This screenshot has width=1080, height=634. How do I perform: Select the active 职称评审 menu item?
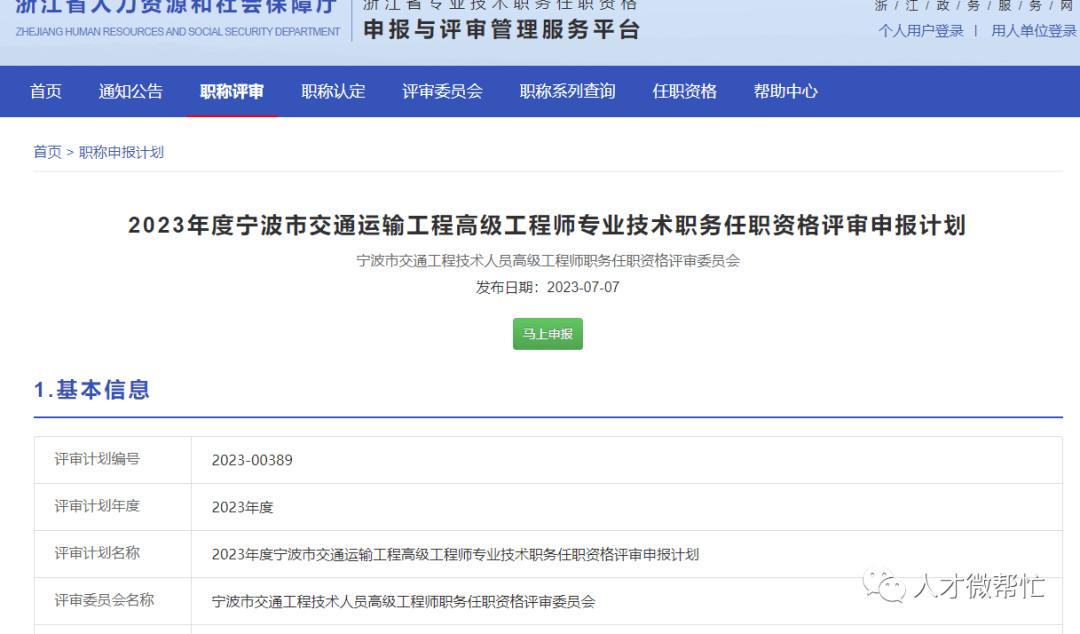(x=231, y=91)
